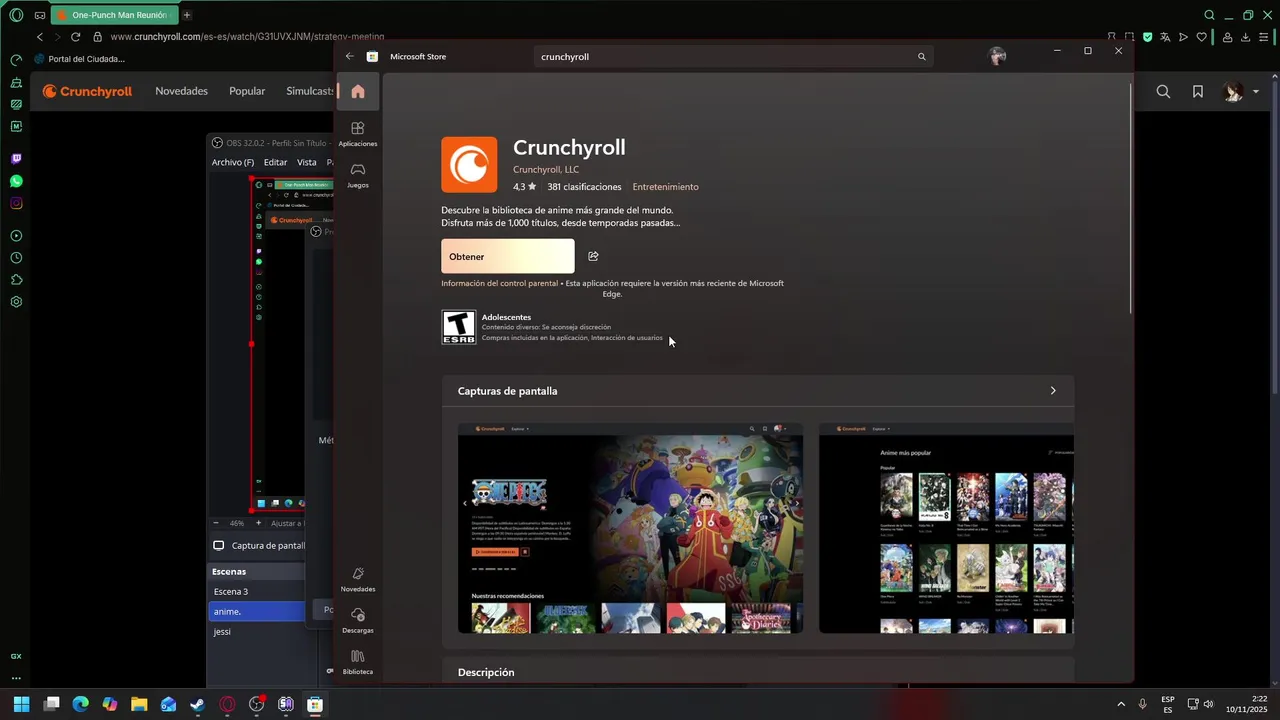Open Portal del Ciudadano bookmark

coord(79,59)
